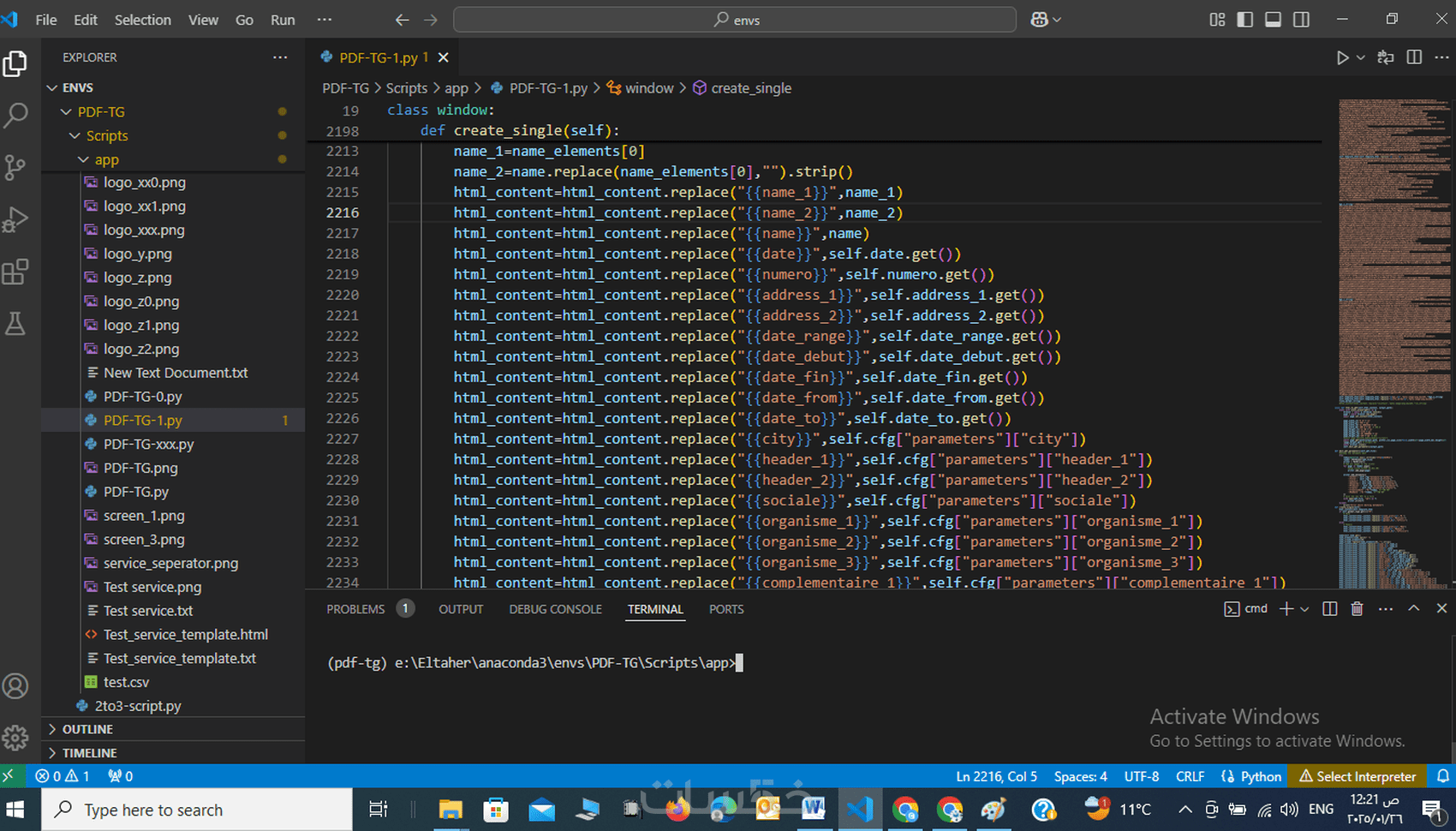Toggle the primary side bar layout button
This screenshot has width=1456, height=831.
pos(1245,20)
